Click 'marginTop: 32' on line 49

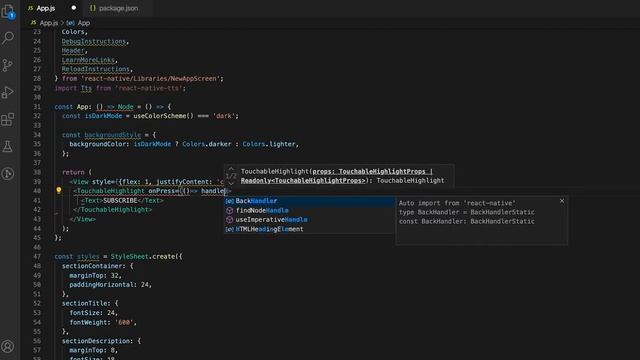[x=94, y=275]
